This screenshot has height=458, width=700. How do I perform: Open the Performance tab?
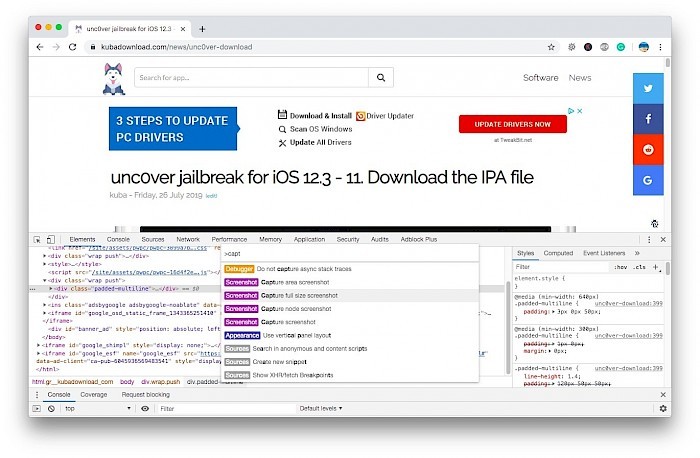[x=229, y=240]
